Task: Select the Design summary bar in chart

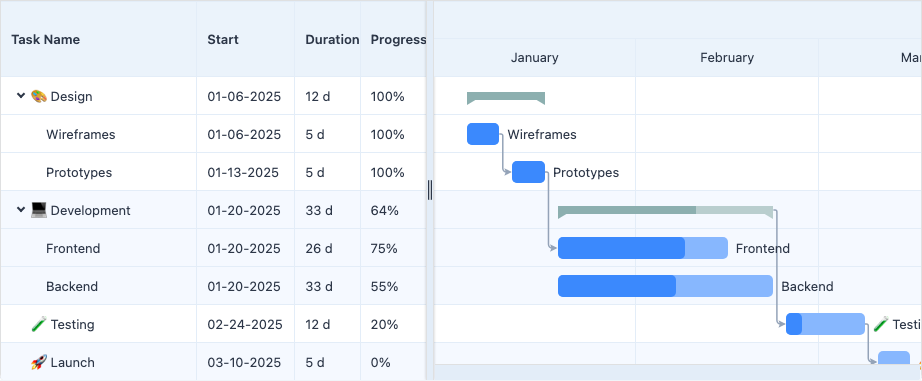Action: (x=506, y=98)
